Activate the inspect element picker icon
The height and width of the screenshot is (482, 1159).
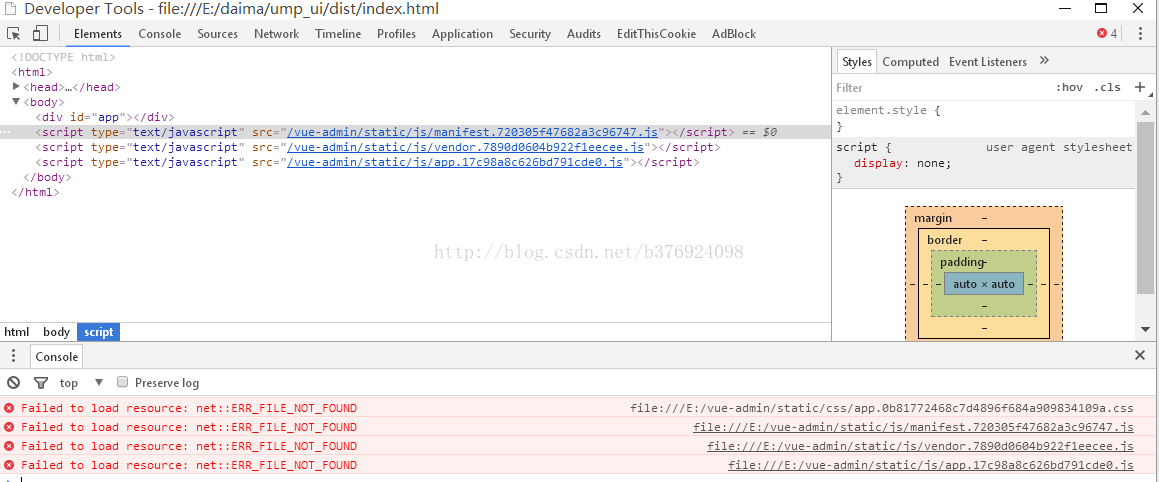click(13, 33)
